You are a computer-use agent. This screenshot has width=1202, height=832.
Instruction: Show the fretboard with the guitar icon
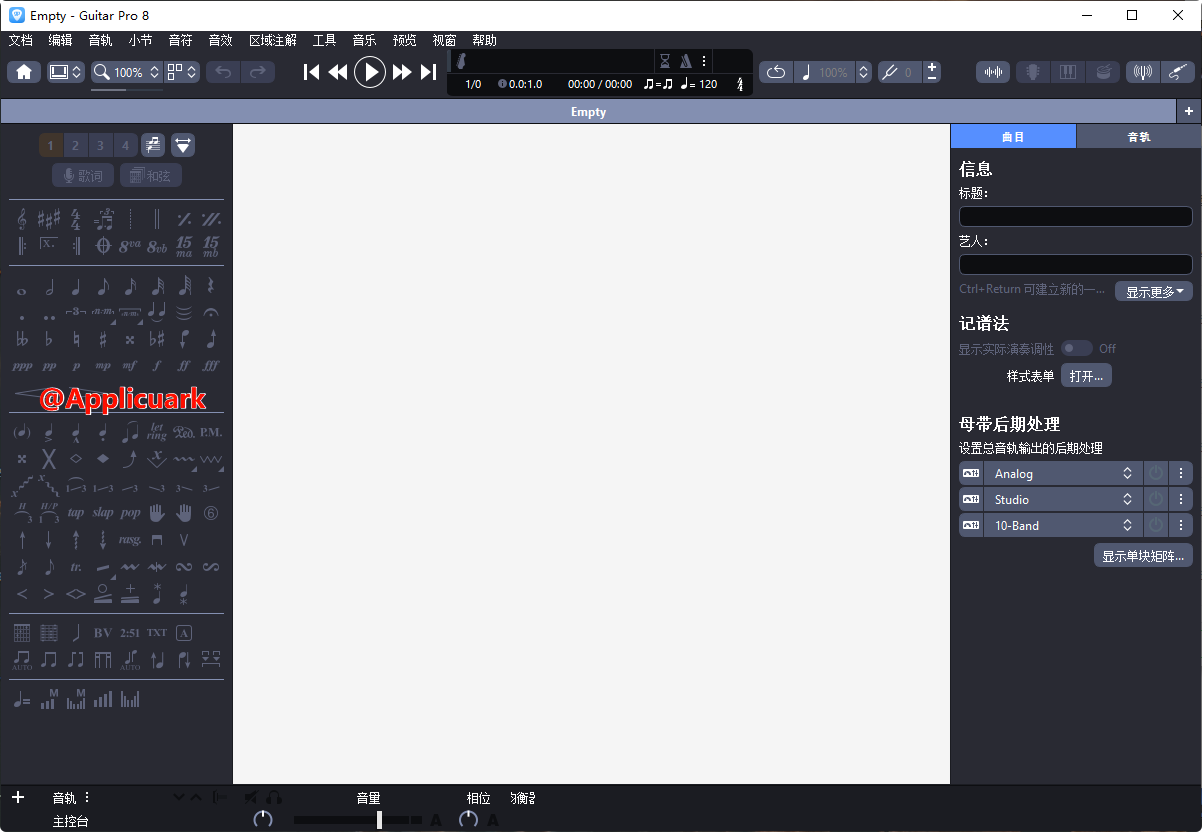click(x=1032, y=71)
